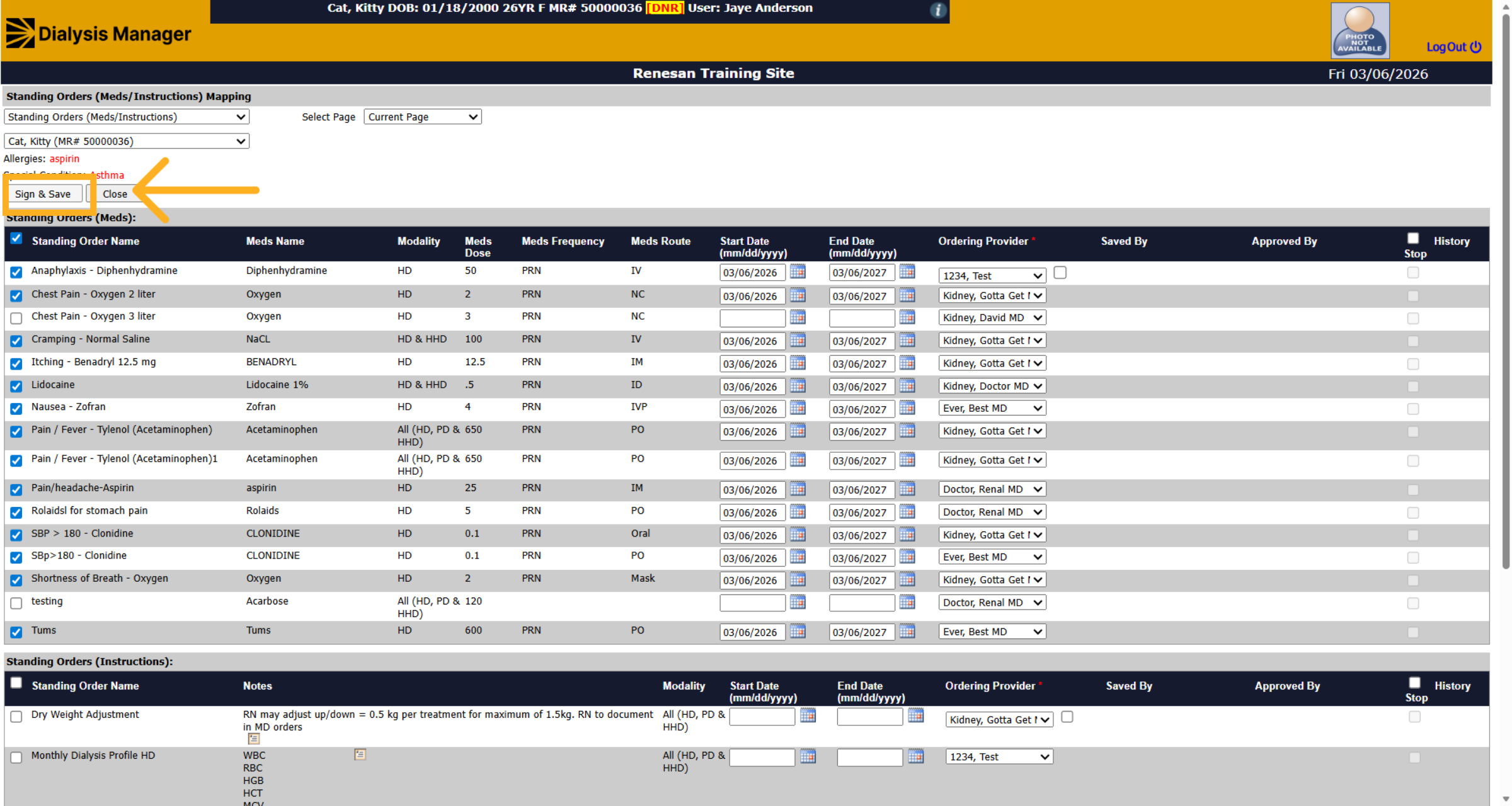The image size is (1512, 806).
Task: Toggle select-all checkbox in Instructions header
Action: pyautogui.click(x=16, y=683)
